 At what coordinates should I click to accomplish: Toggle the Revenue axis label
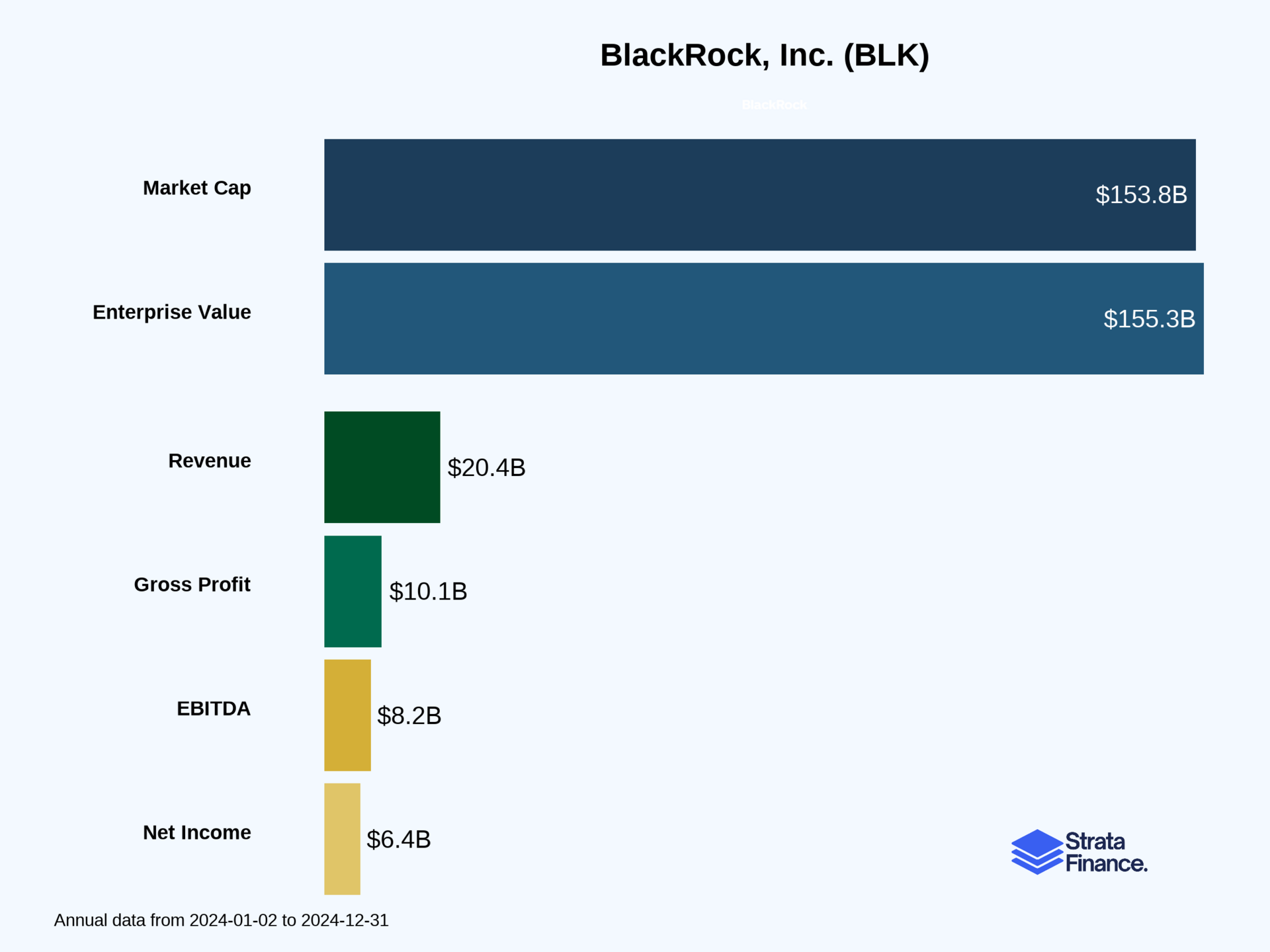coord(209,461)
